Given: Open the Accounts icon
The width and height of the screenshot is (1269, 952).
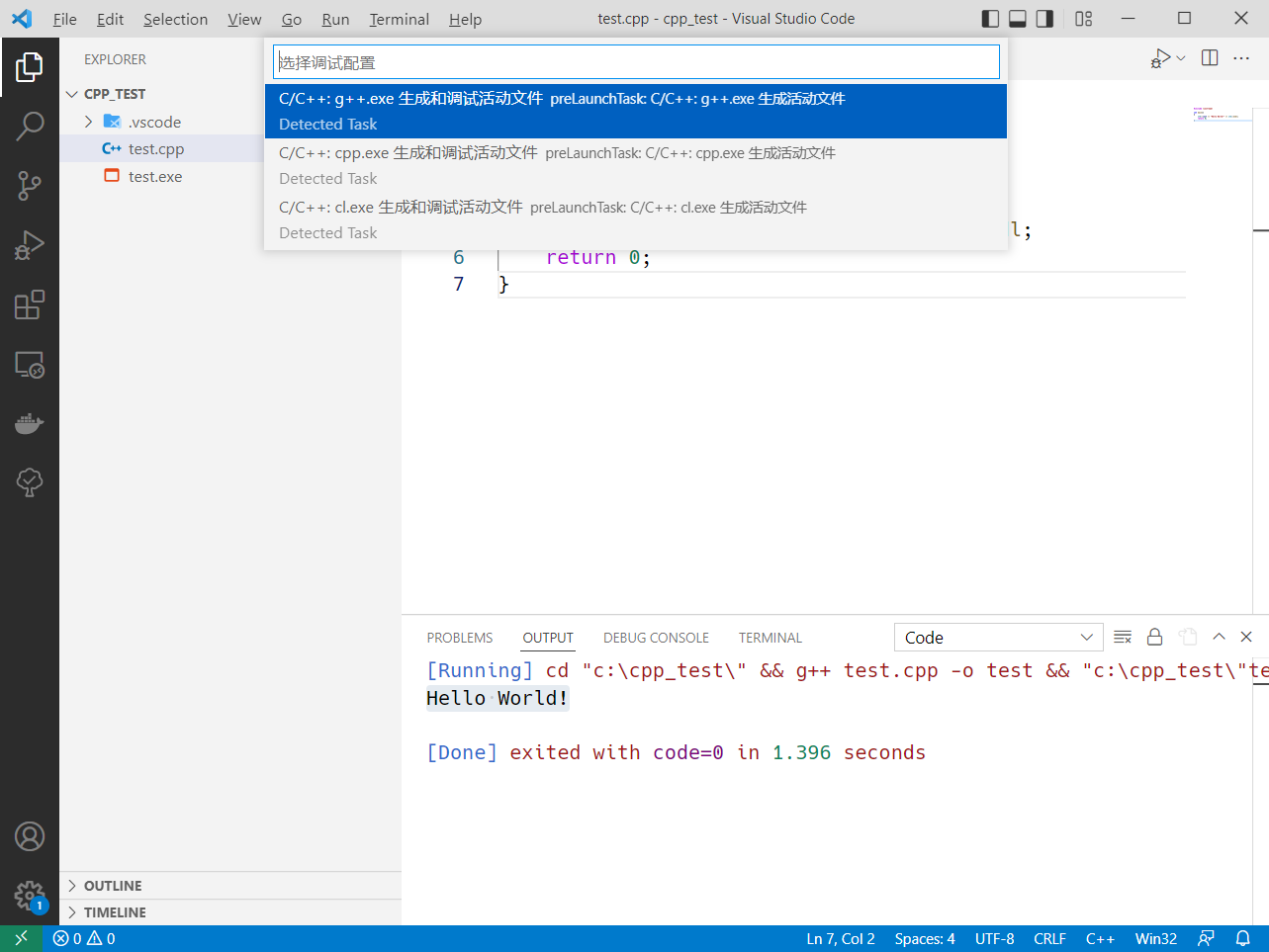Looking at the screenshot, I should tap(30, 836).
